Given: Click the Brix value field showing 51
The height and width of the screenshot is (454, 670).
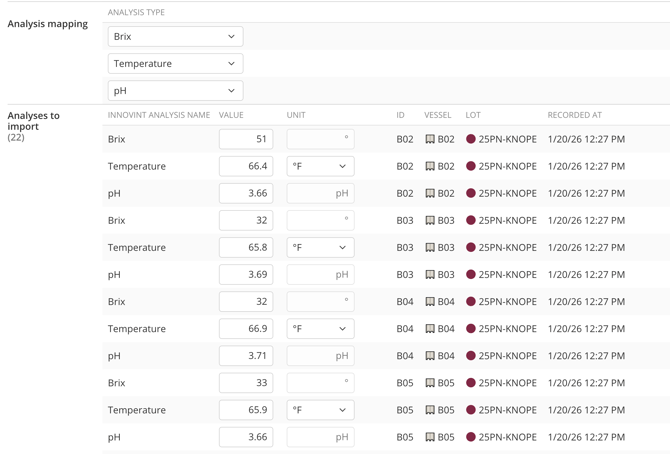Looking at the screenshot, I should click(x=246, y=140).
